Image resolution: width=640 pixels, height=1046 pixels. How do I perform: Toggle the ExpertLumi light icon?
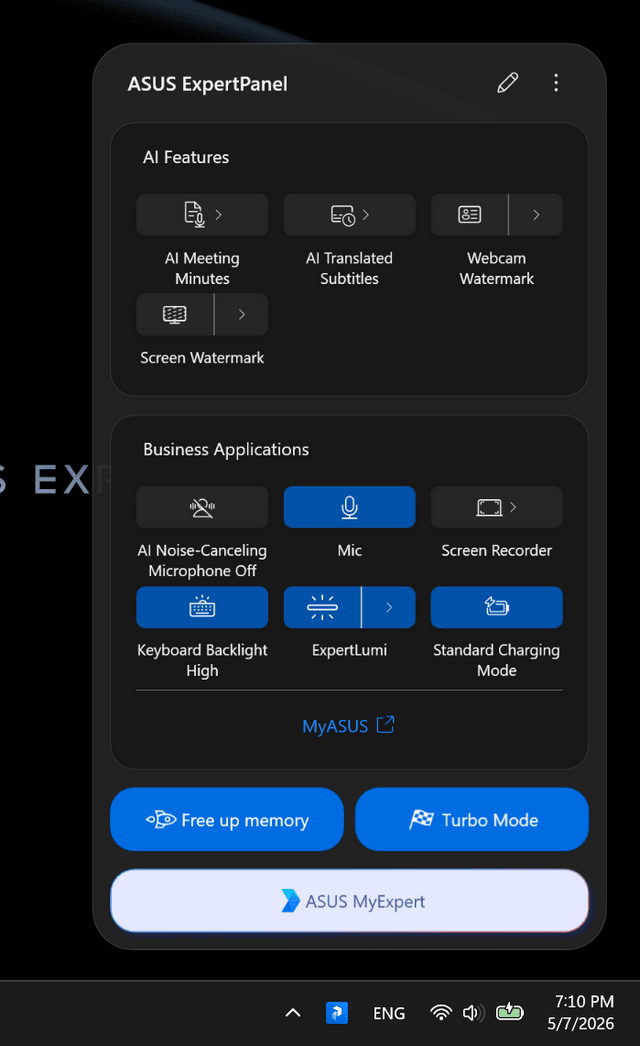click(322, 607)
